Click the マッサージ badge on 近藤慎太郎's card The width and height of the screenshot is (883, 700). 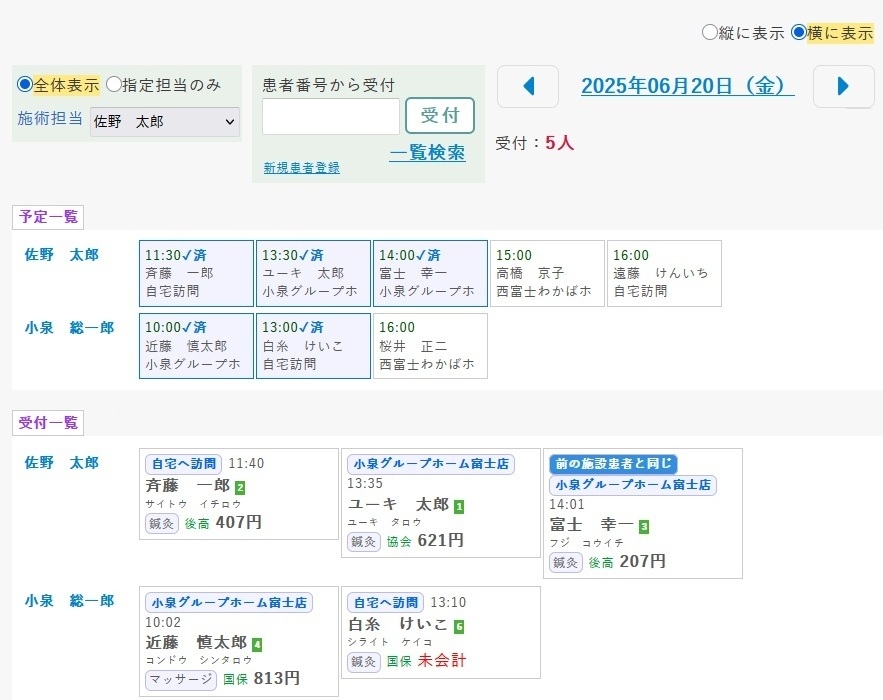click(x=182, y=680)
